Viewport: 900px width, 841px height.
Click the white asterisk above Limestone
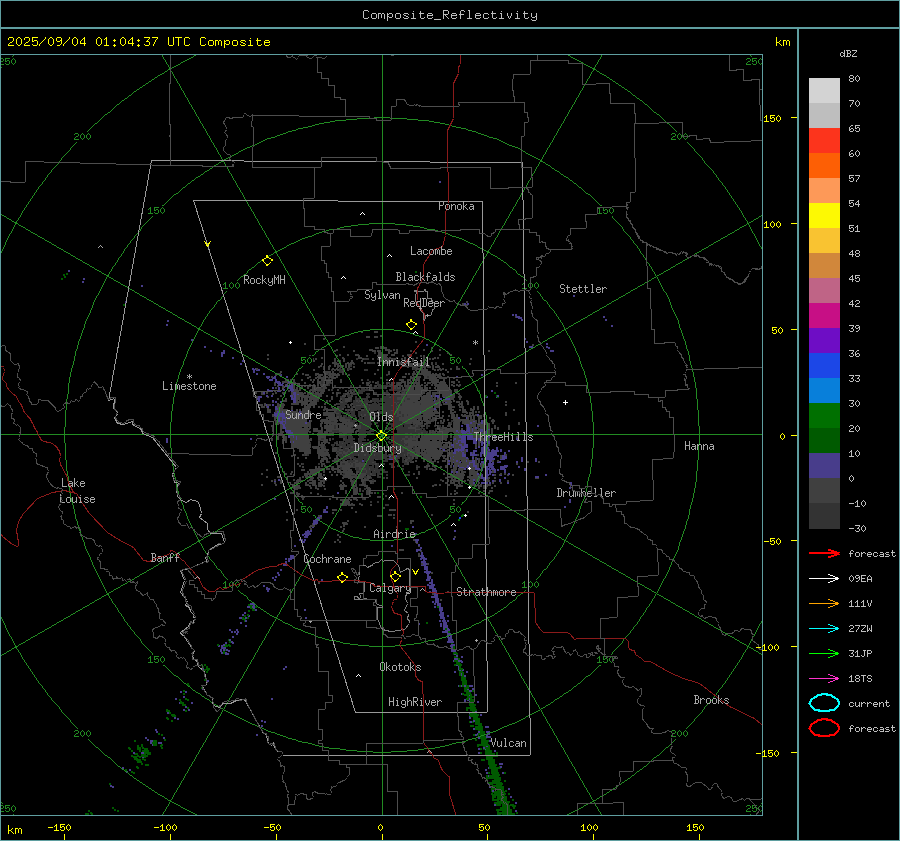click(x=189, y=377)
